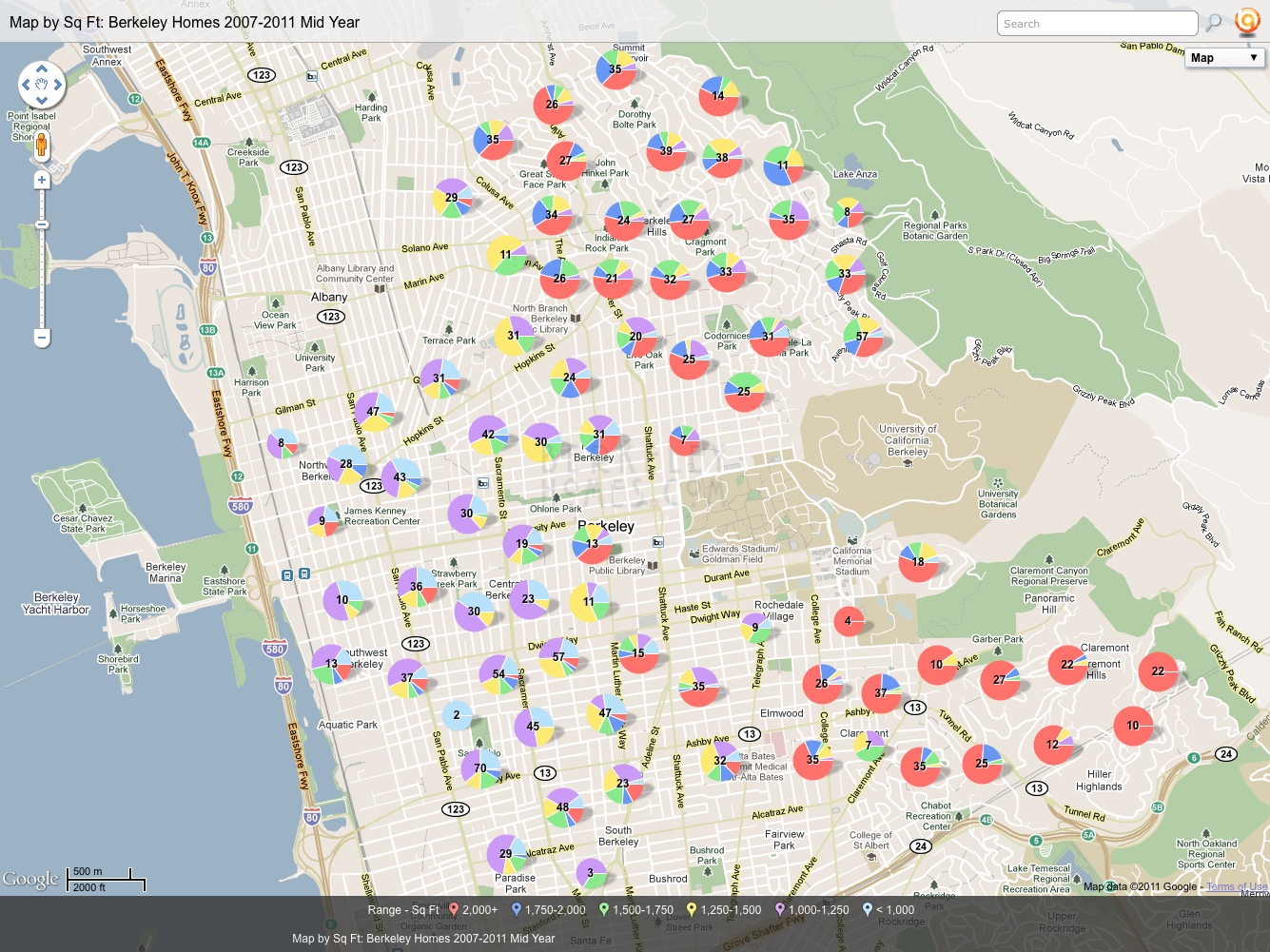The height and width of the screenshot is (952, 1270).
Task: Click the 'Claremont Canyon Regional Preserve' label
Action: (1049, 576)
